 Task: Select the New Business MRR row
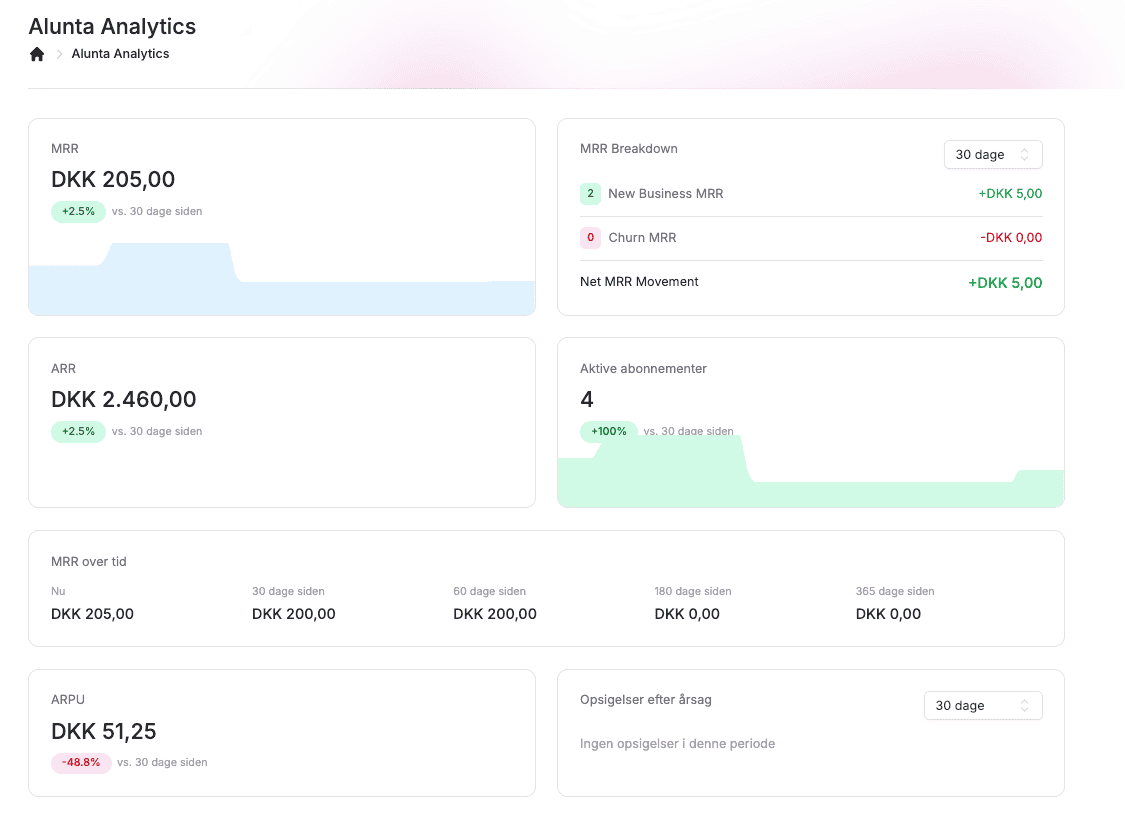[810, 194]
